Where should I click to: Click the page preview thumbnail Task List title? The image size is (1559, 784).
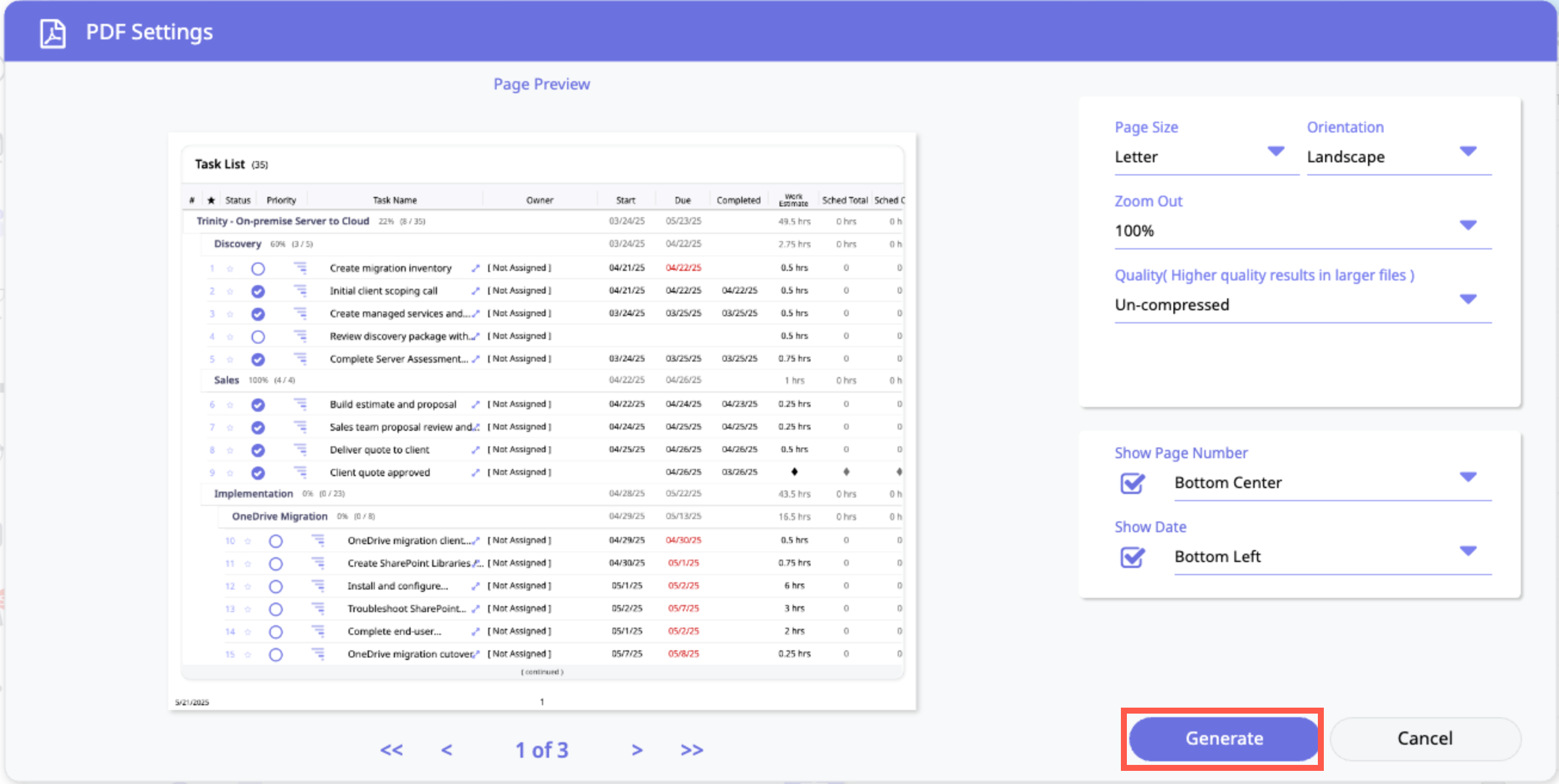click(220, 164)
